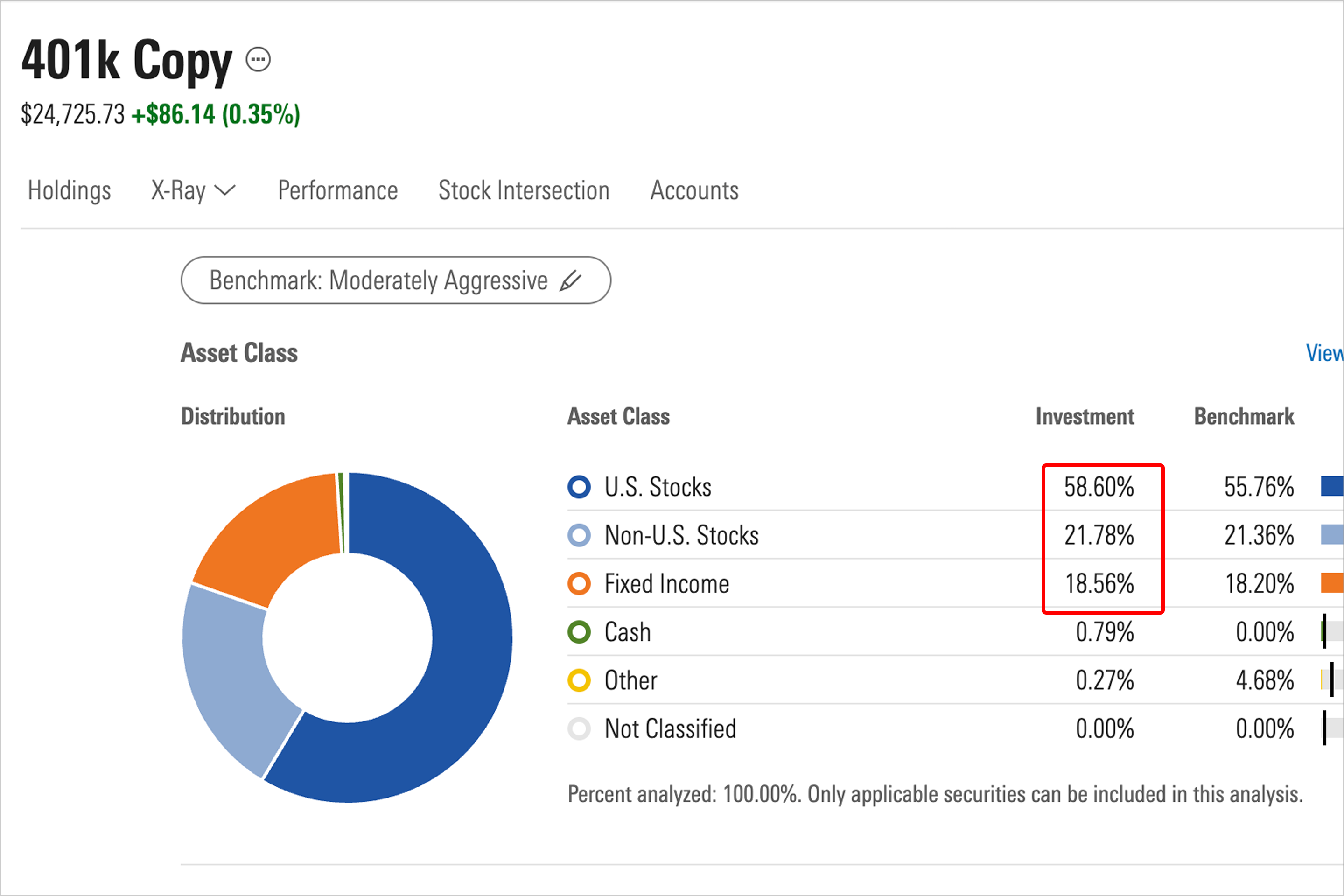The image size is (1344, 896).
Task: Click the Fixed Income orange benchmark bar
Action: tap(1332, 583)
